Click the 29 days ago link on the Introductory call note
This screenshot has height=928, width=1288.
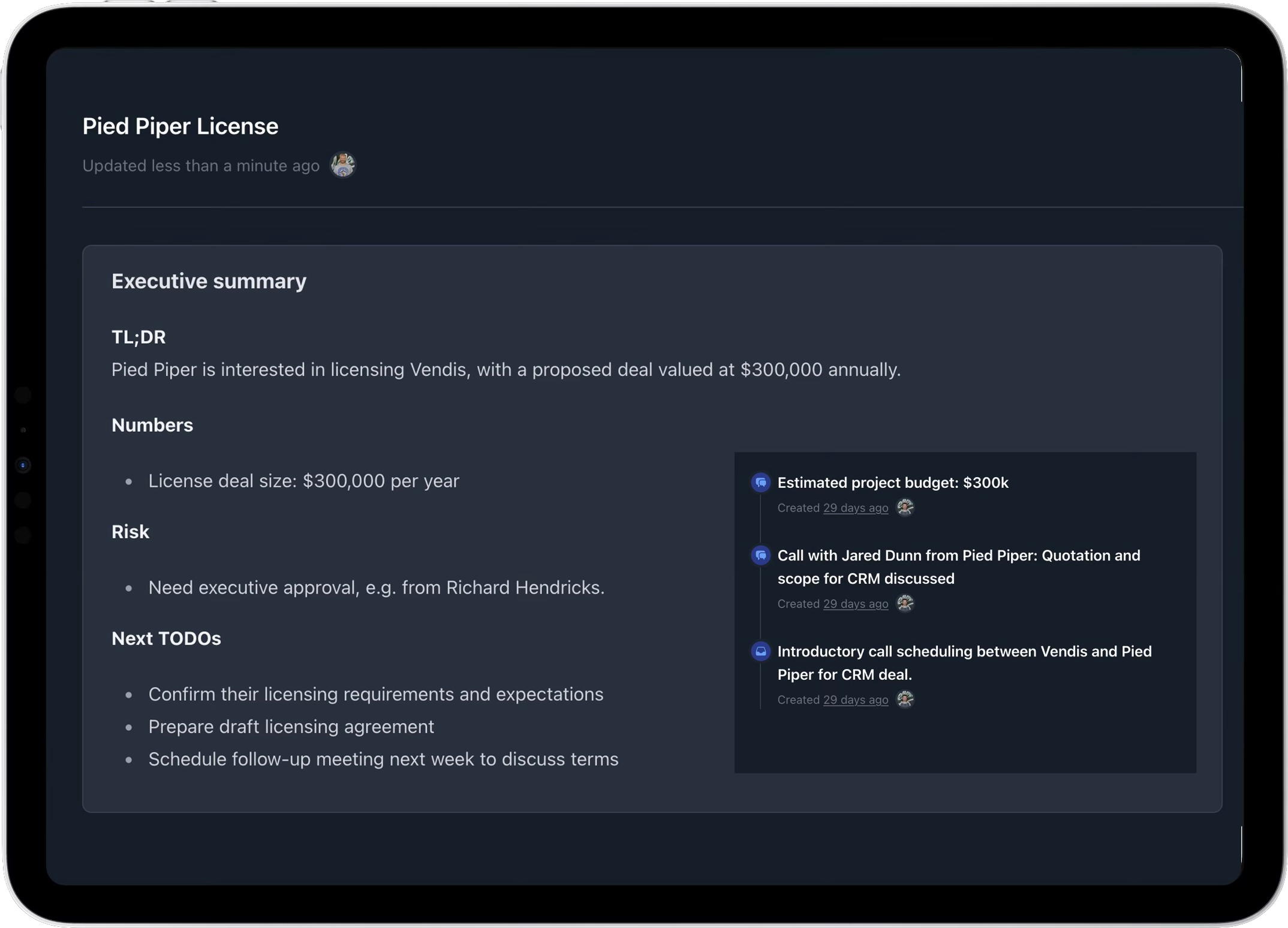(x=856, y=699)
